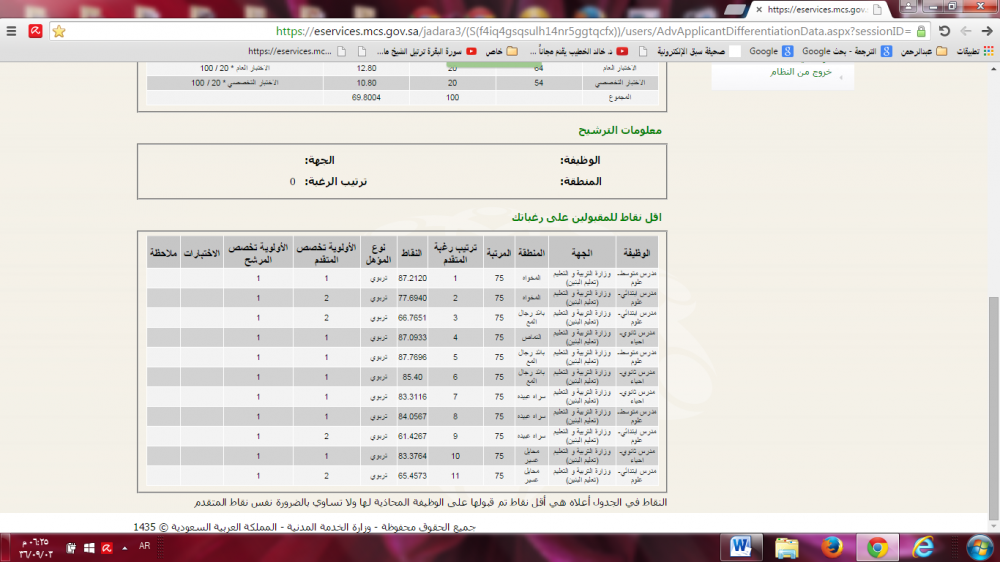Click points value 83.3764
1000x562 pixels.
pos(413,456)
